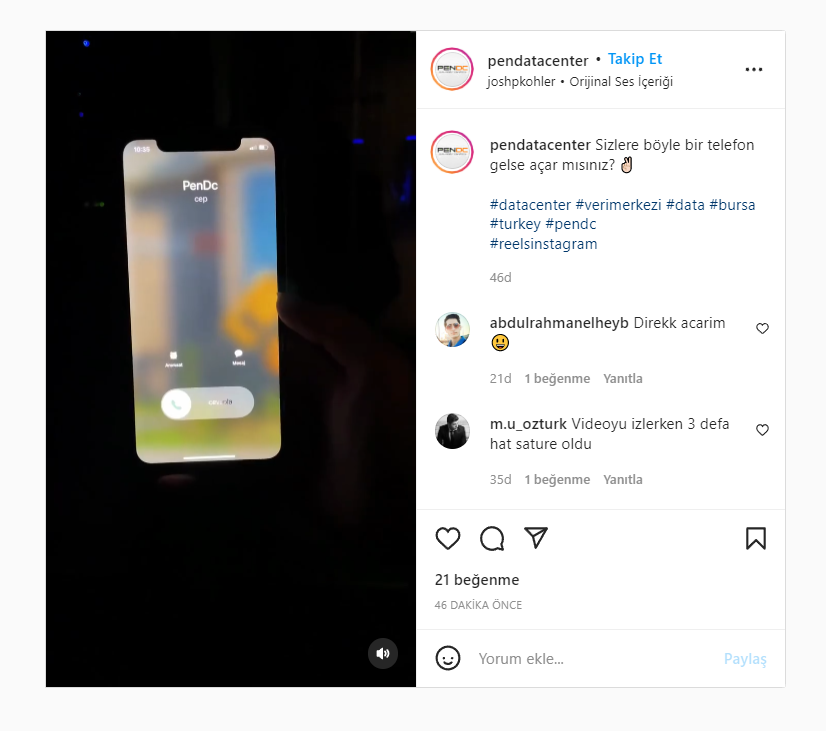Screen dimensions: 826x731
Task: Like abdulrahmanelheyb's comment
Action: pyautogui.click(x=762, y=329)
